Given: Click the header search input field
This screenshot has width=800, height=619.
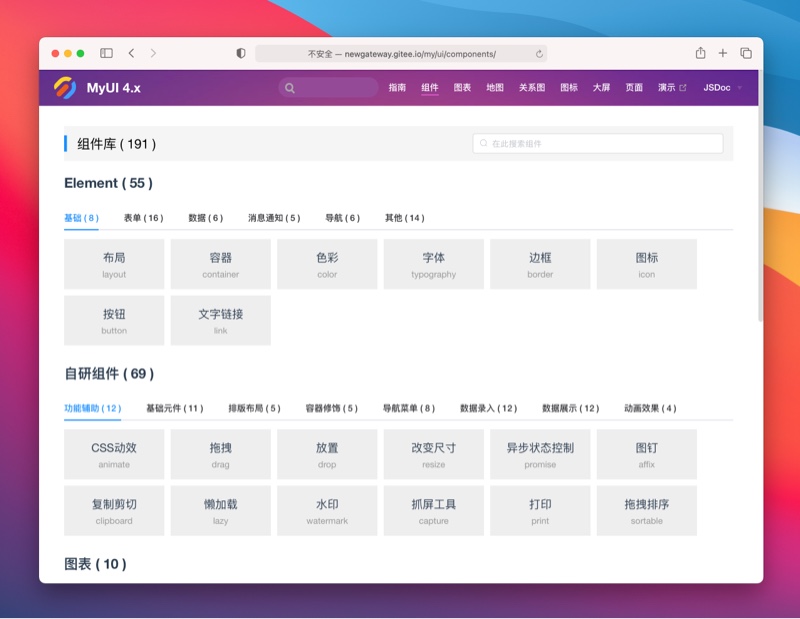Looking at the screenshot, I should tap(329, 88).
